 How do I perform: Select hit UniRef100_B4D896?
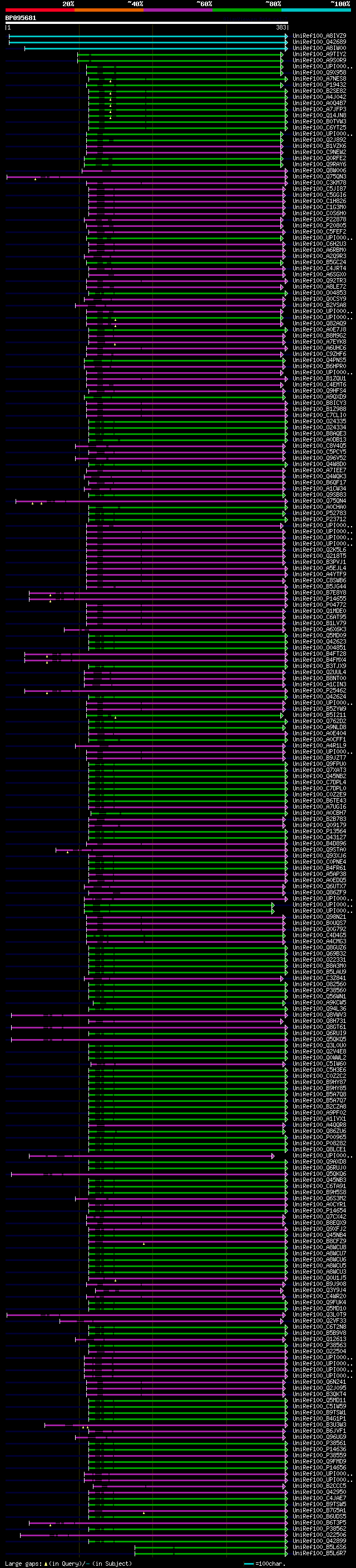click(319, 843)
